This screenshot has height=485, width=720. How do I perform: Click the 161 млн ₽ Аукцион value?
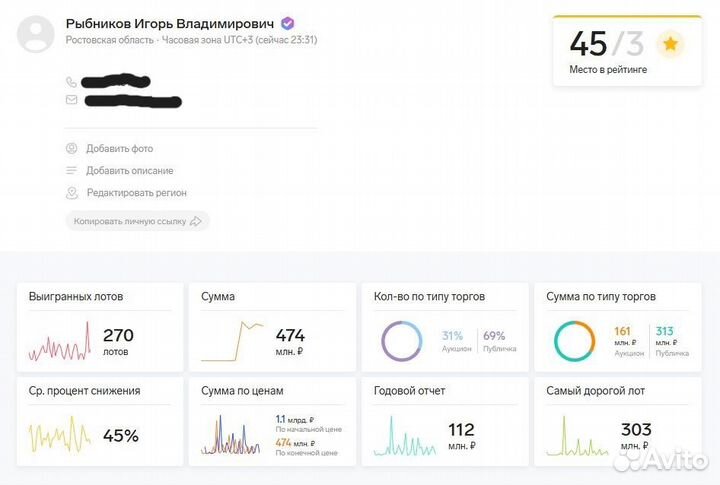point(629,341)
